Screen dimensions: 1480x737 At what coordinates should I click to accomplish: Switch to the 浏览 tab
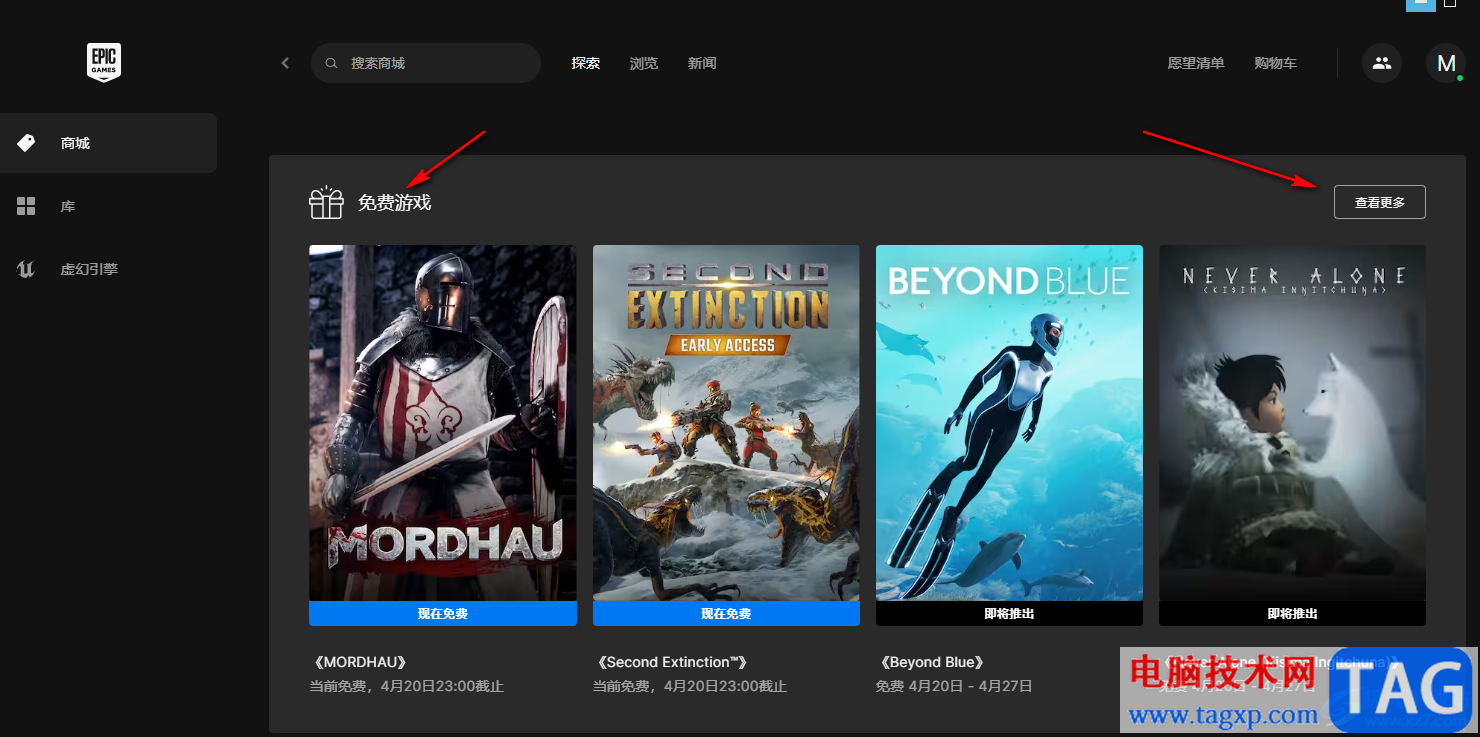pyautogui.click(x=644, y=63)
